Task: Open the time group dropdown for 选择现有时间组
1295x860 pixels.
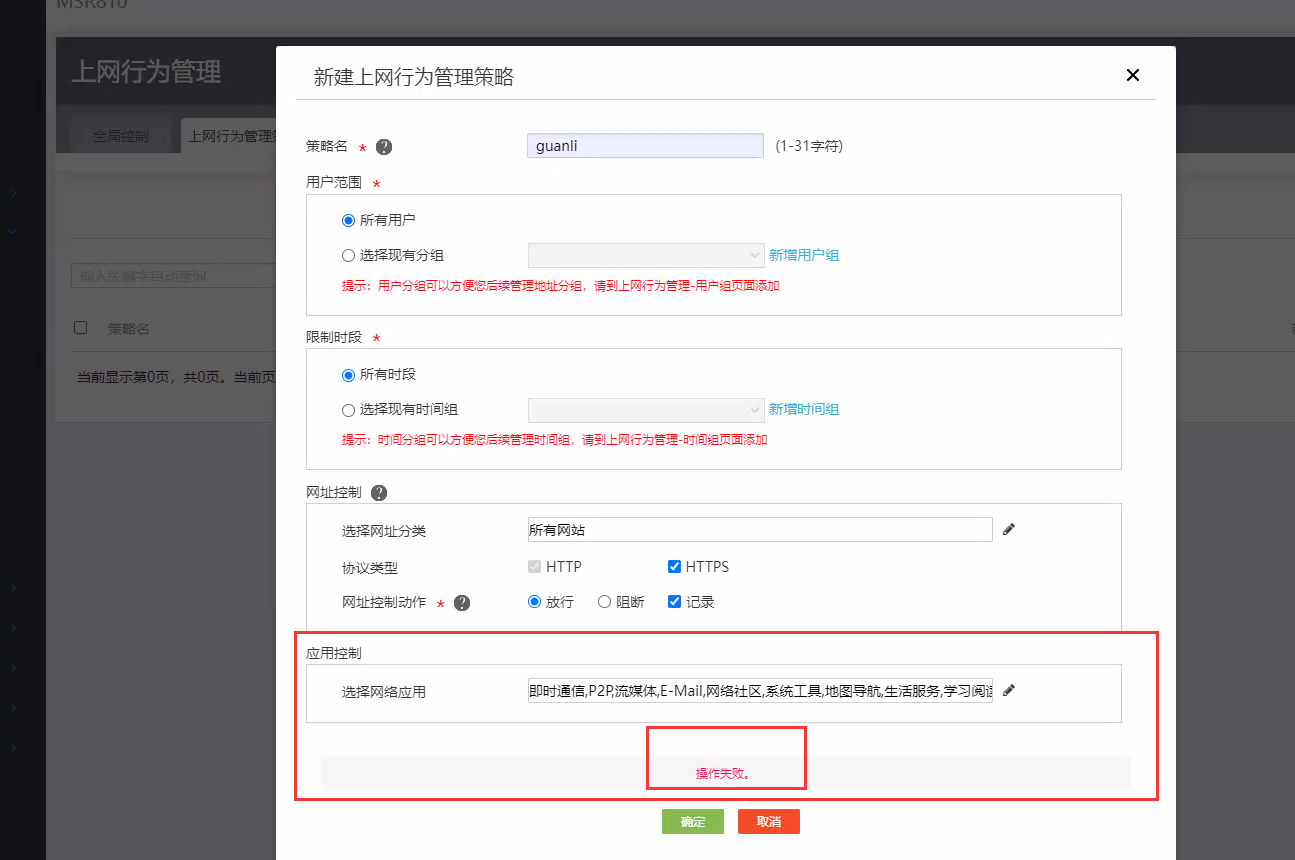Action: coord(646,409)
